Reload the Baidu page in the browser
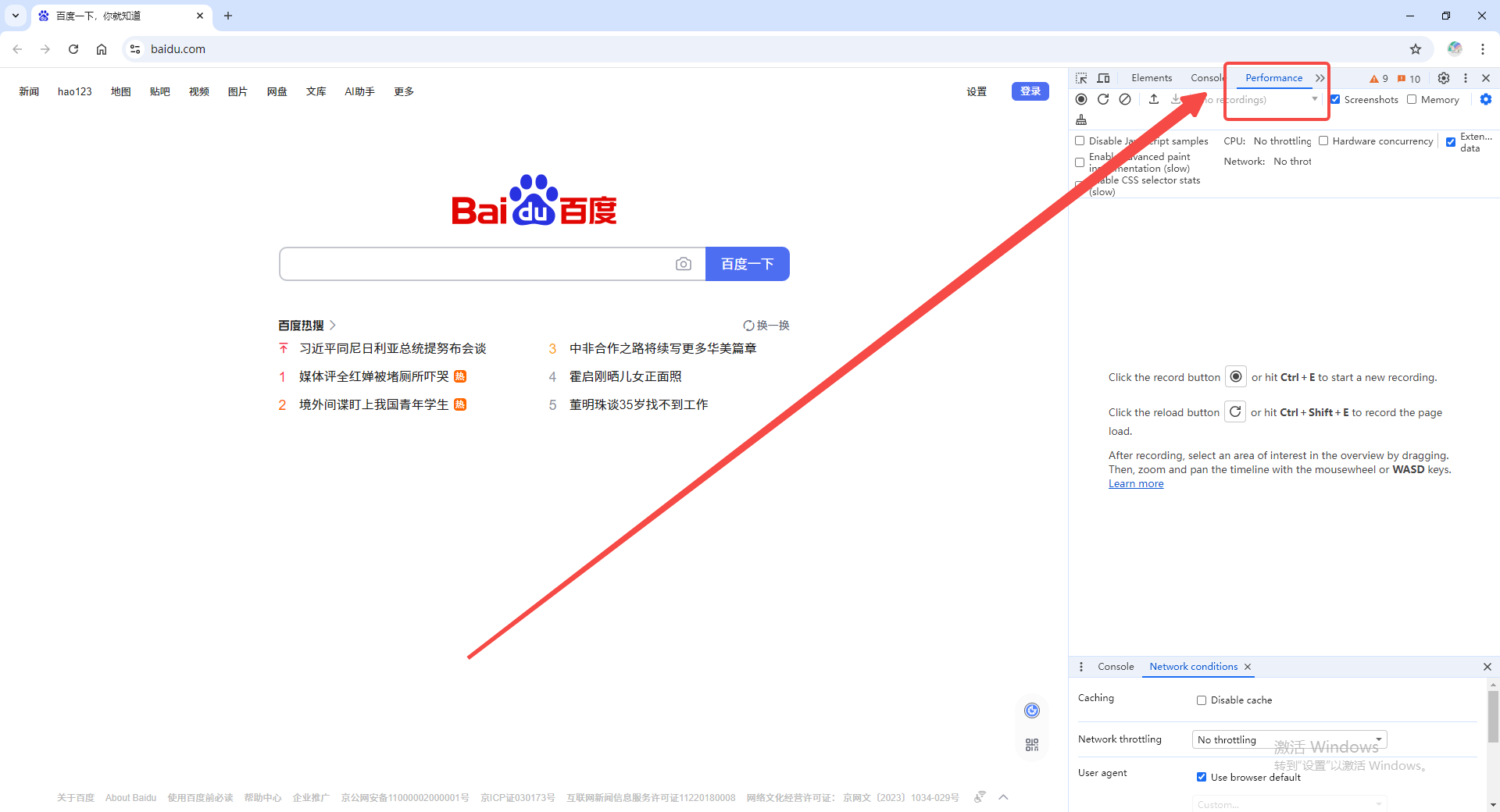Viewport: 1500px width, 812px height. click(x=73, y=49)
